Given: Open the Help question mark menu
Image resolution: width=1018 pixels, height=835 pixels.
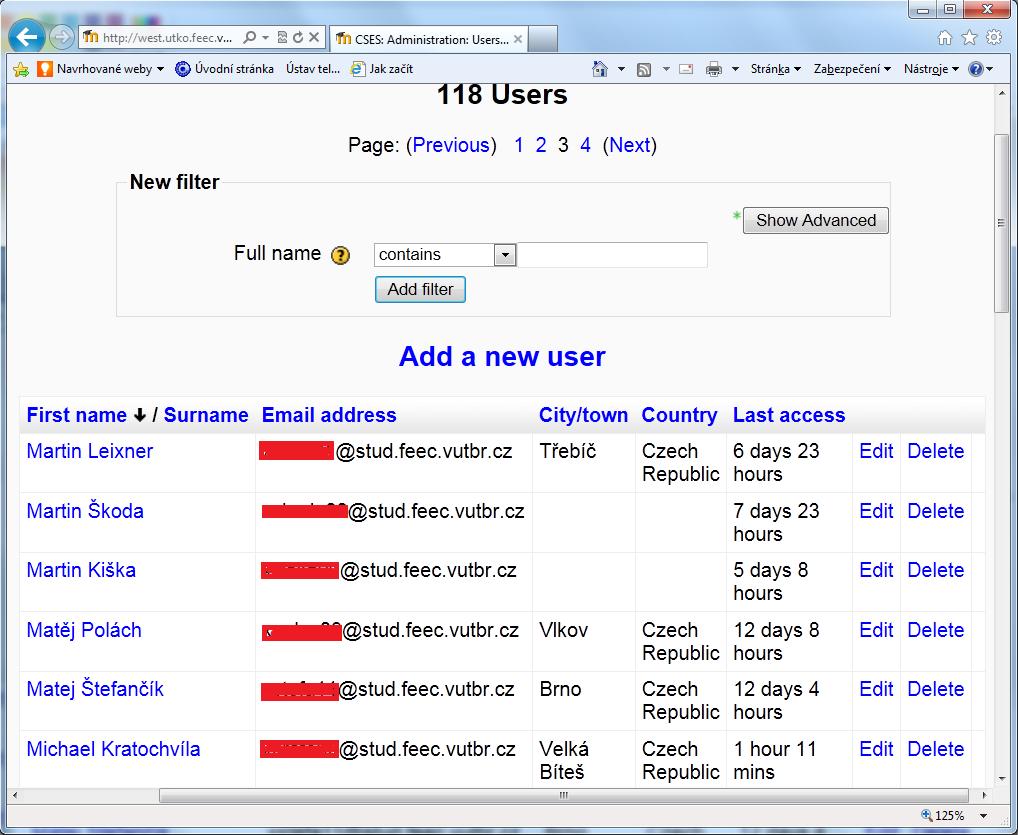Looking at the screenshot, I should click(980, 69).
